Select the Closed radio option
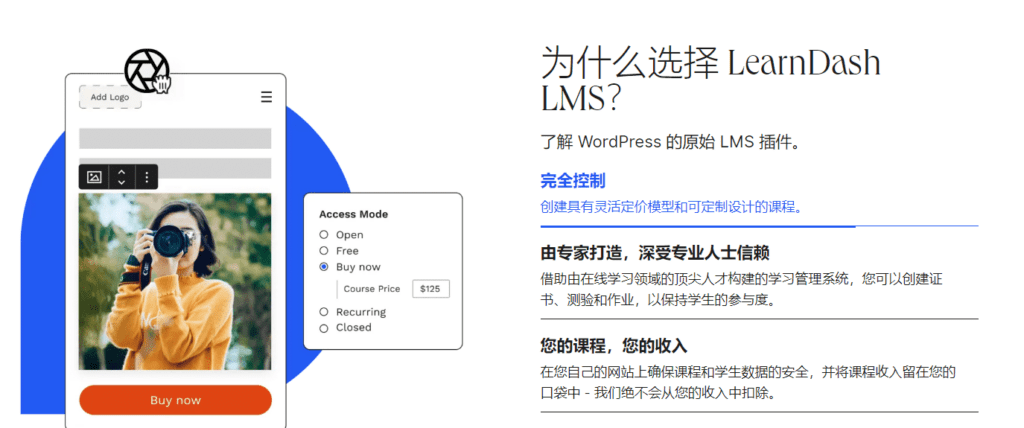Screen dimensions: 1024x428 [324, 328]
